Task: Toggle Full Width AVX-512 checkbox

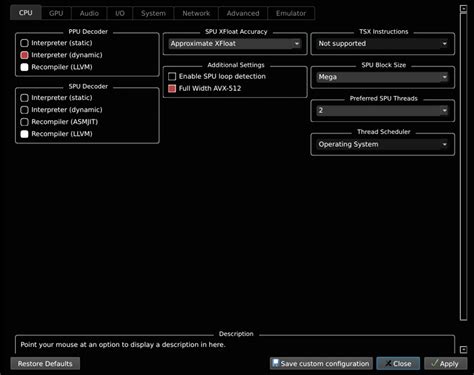Action: [204, 88]
